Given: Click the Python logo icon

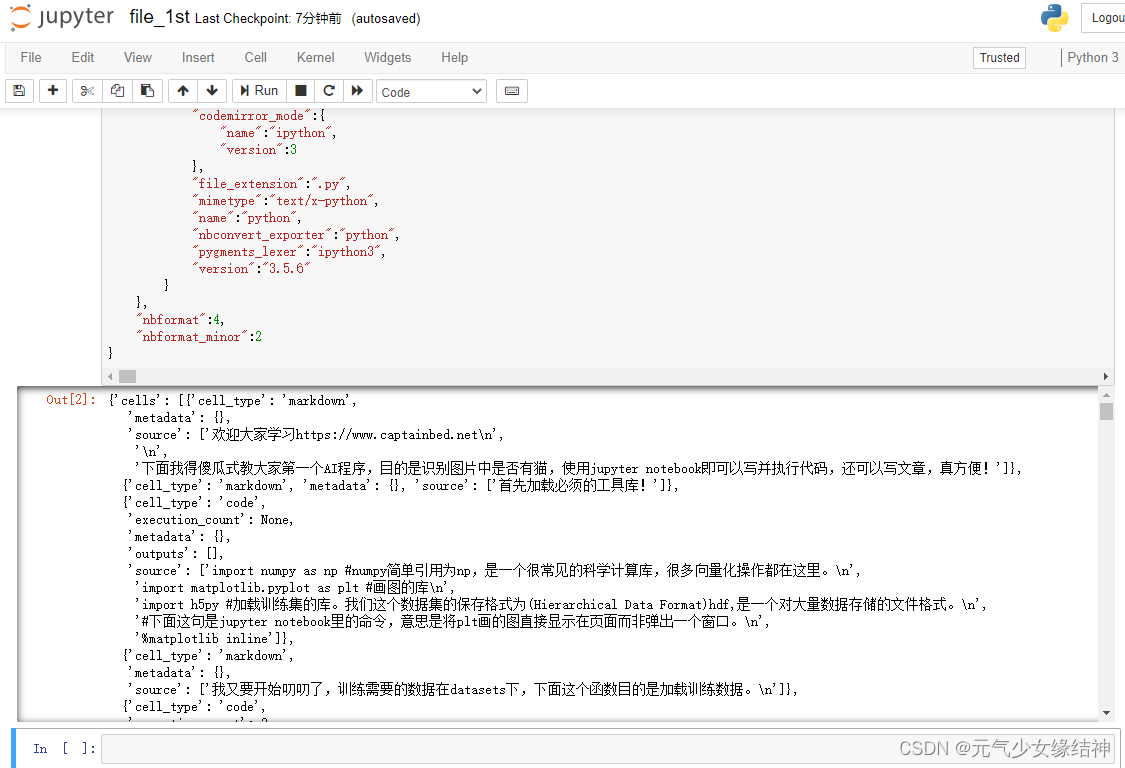Looking at the screenshot, I should tap(1055, 18).
